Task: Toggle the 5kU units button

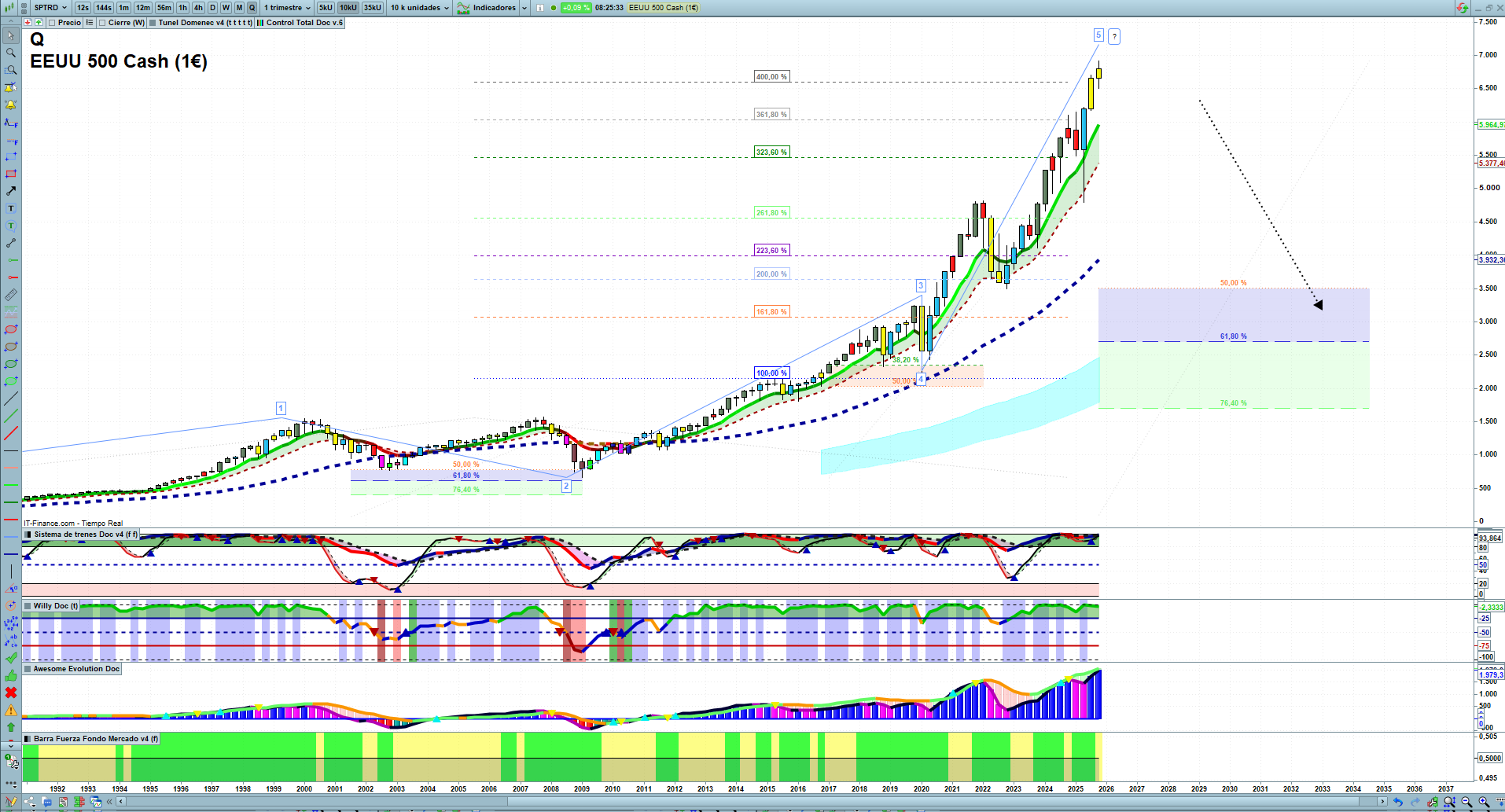Action: [x=326, y=8]
